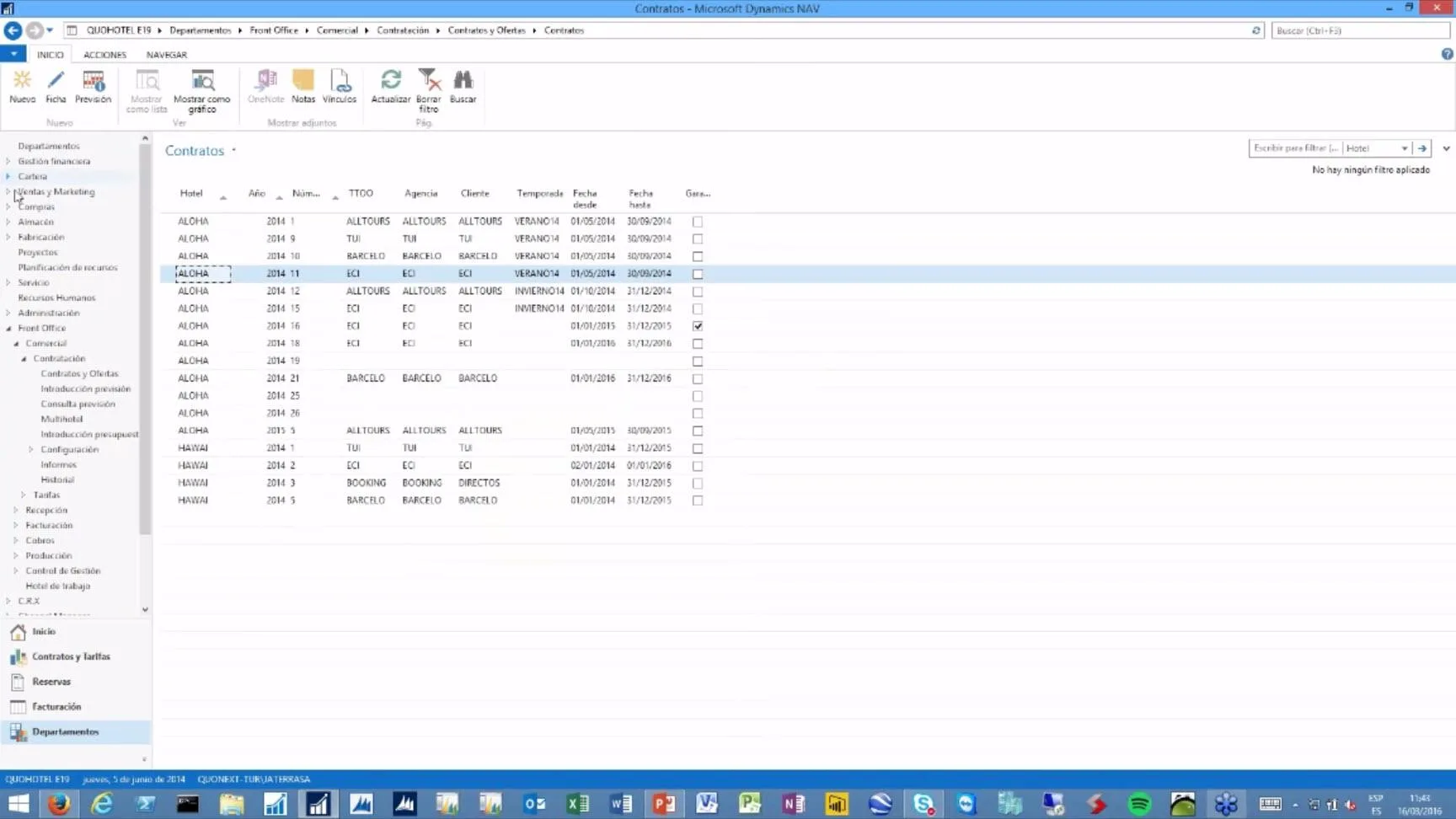The image size is (1456, 819).
Task: Select the DIRECTOS cell in Cliente column
Action: [x=479, y=484]
